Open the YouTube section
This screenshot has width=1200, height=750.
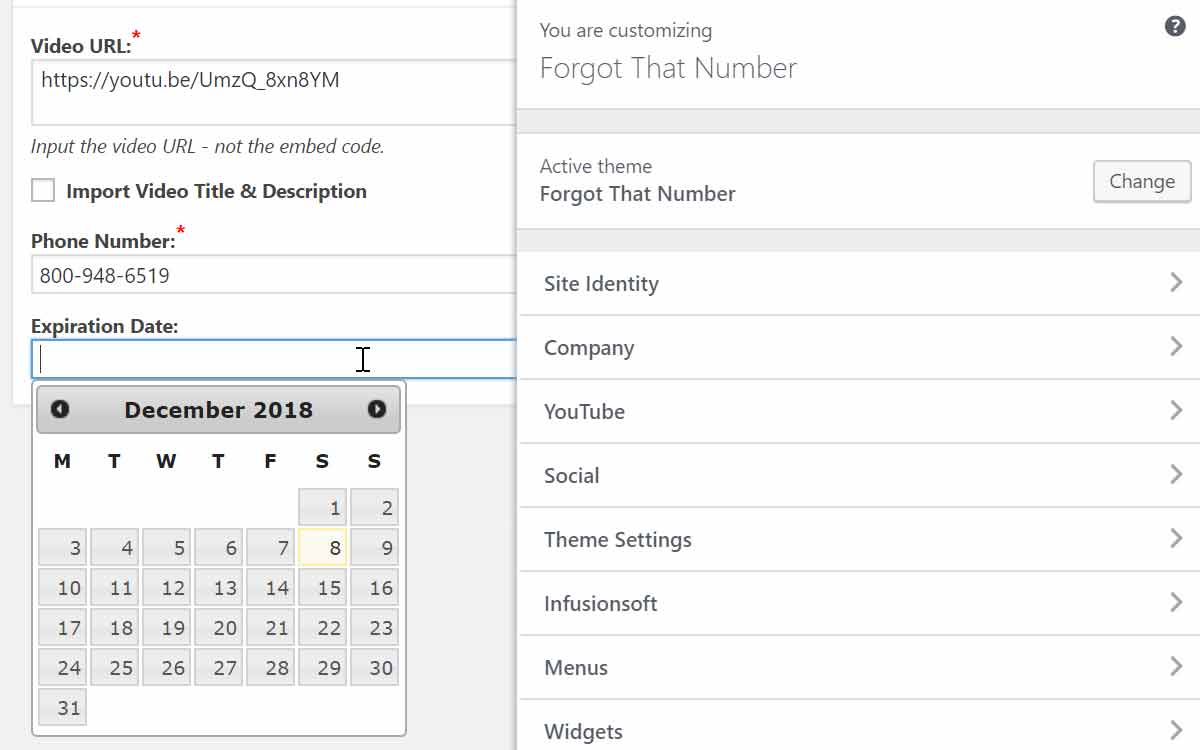click(x=859, y=412)
